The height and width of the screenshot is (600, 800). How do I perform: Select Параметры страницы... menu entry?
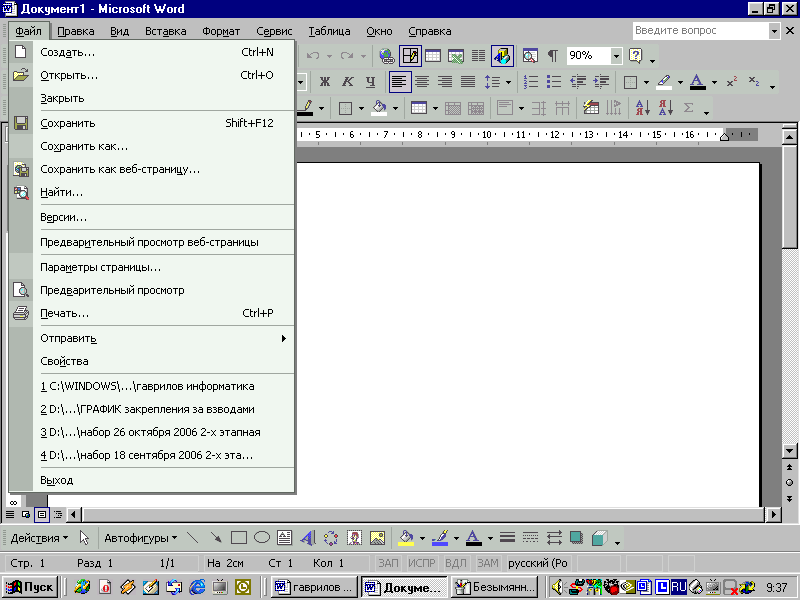click(x=163, y=267)
